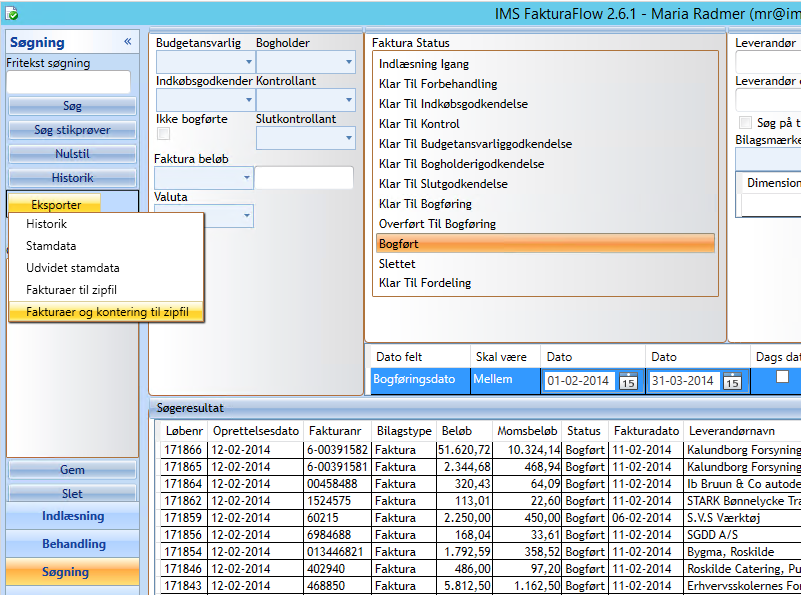Open the Eksporter menu button
The height and width of the screenshot is (595, 801).
coord(55,204)
